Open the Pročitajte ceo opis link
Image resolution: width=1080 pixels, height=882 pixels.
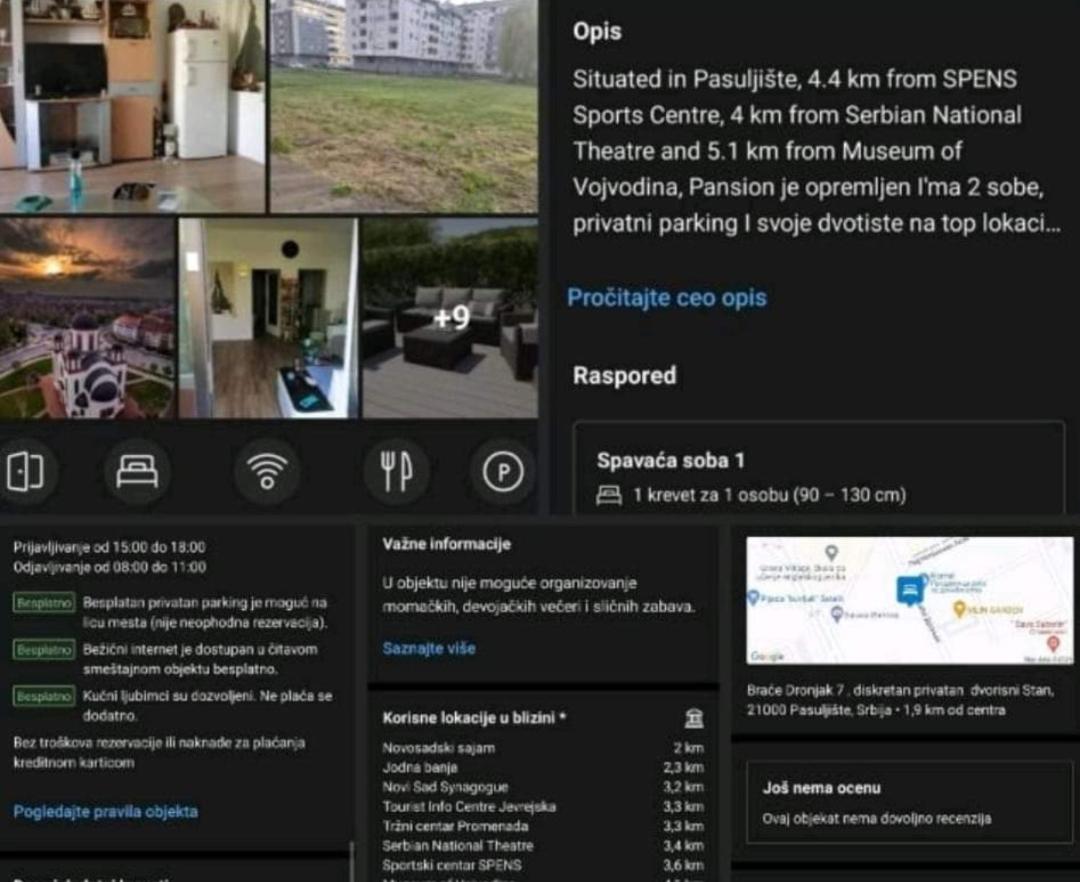(x=667, y=297)
